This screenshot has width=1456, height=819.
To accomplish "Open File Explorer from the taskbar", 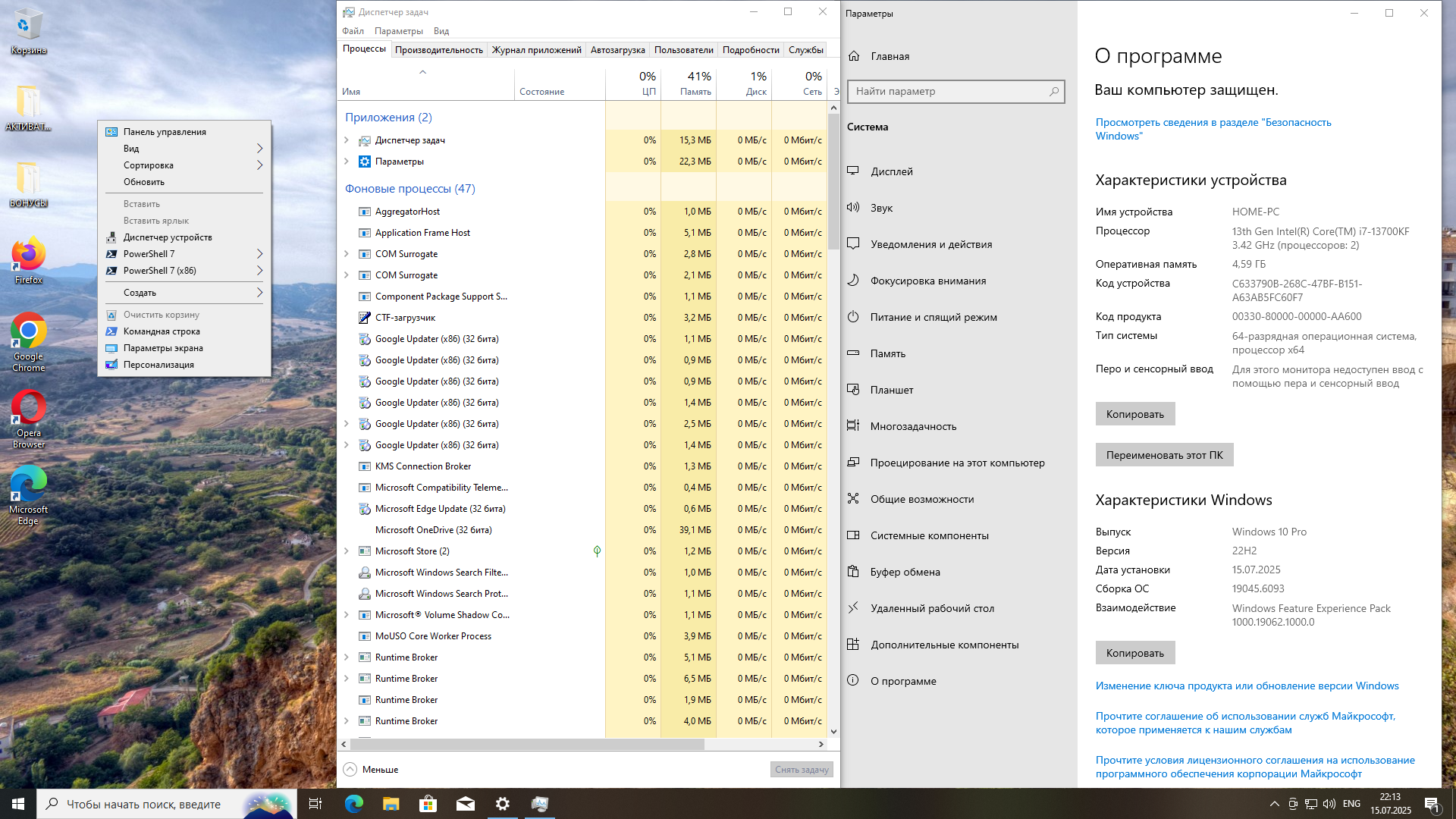I will click(391, 804).
